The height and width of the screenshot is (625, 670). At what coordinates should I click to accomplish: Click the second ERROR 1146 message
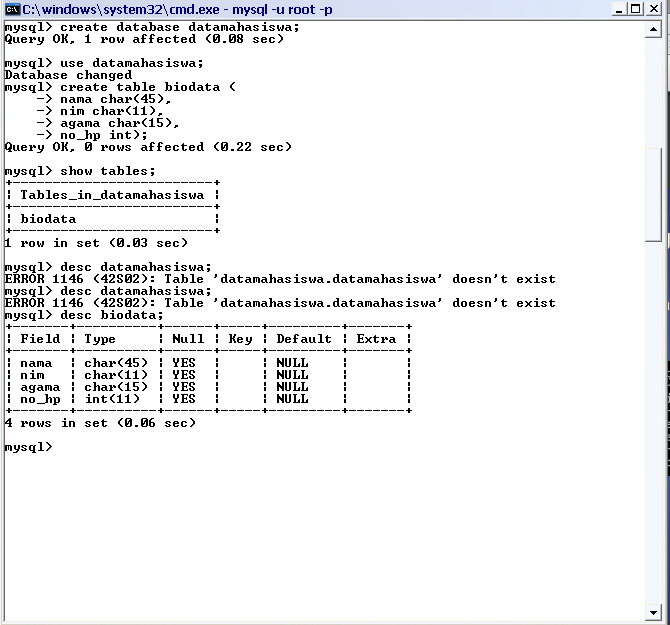(280, 303)
